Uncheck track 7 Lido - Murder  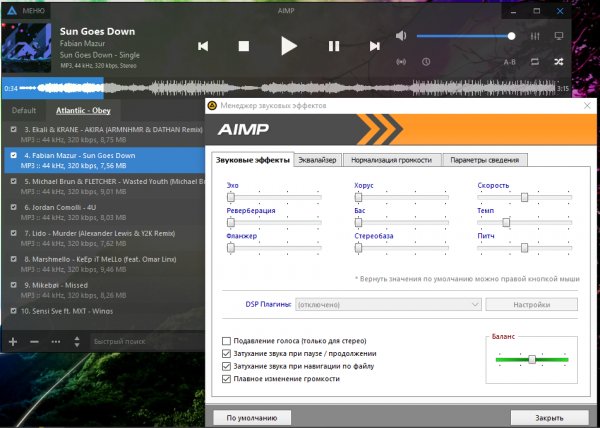14,233
